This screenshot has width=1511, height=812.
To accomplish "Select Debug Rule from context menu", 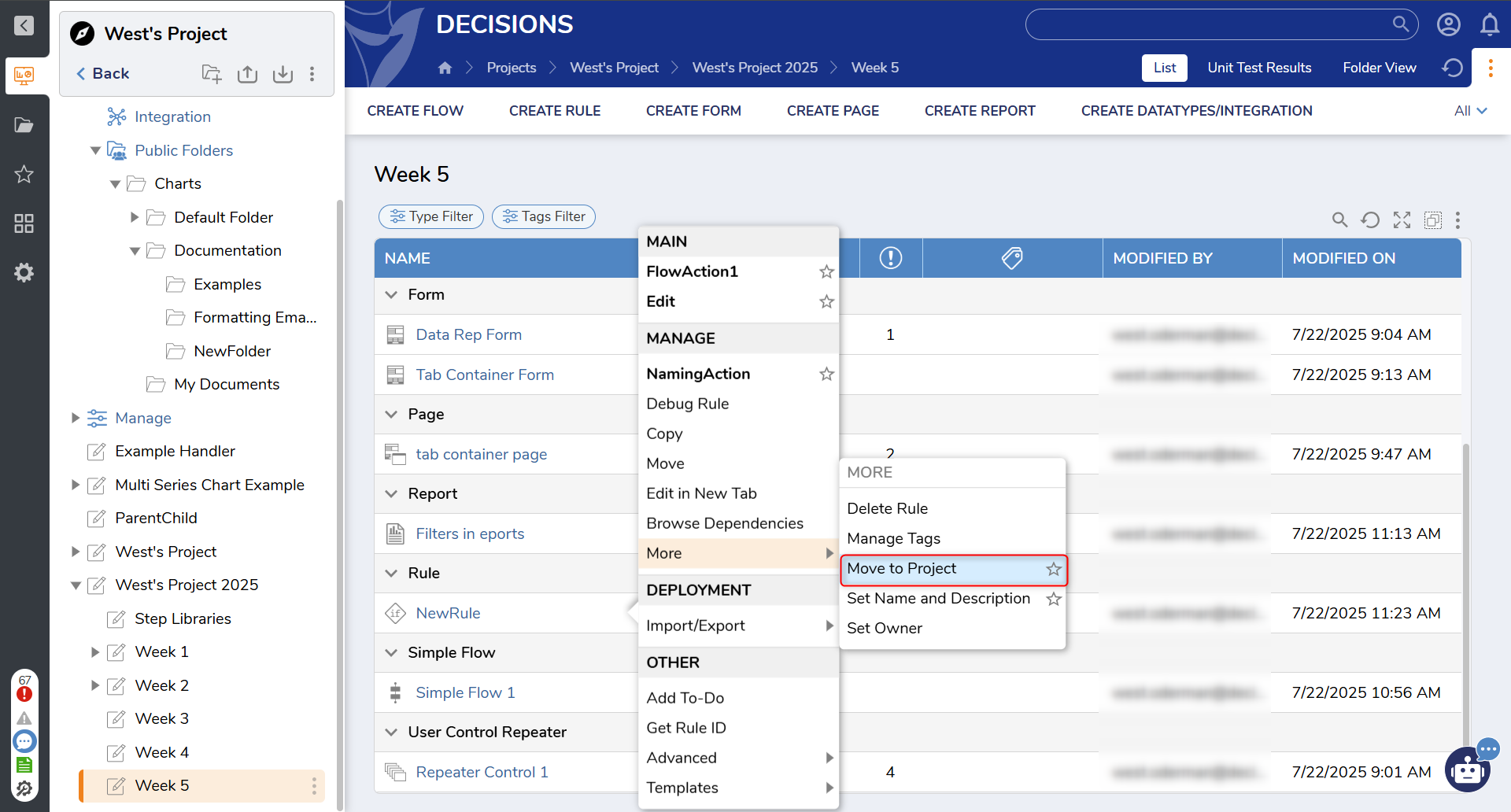I will coord(687,404).
